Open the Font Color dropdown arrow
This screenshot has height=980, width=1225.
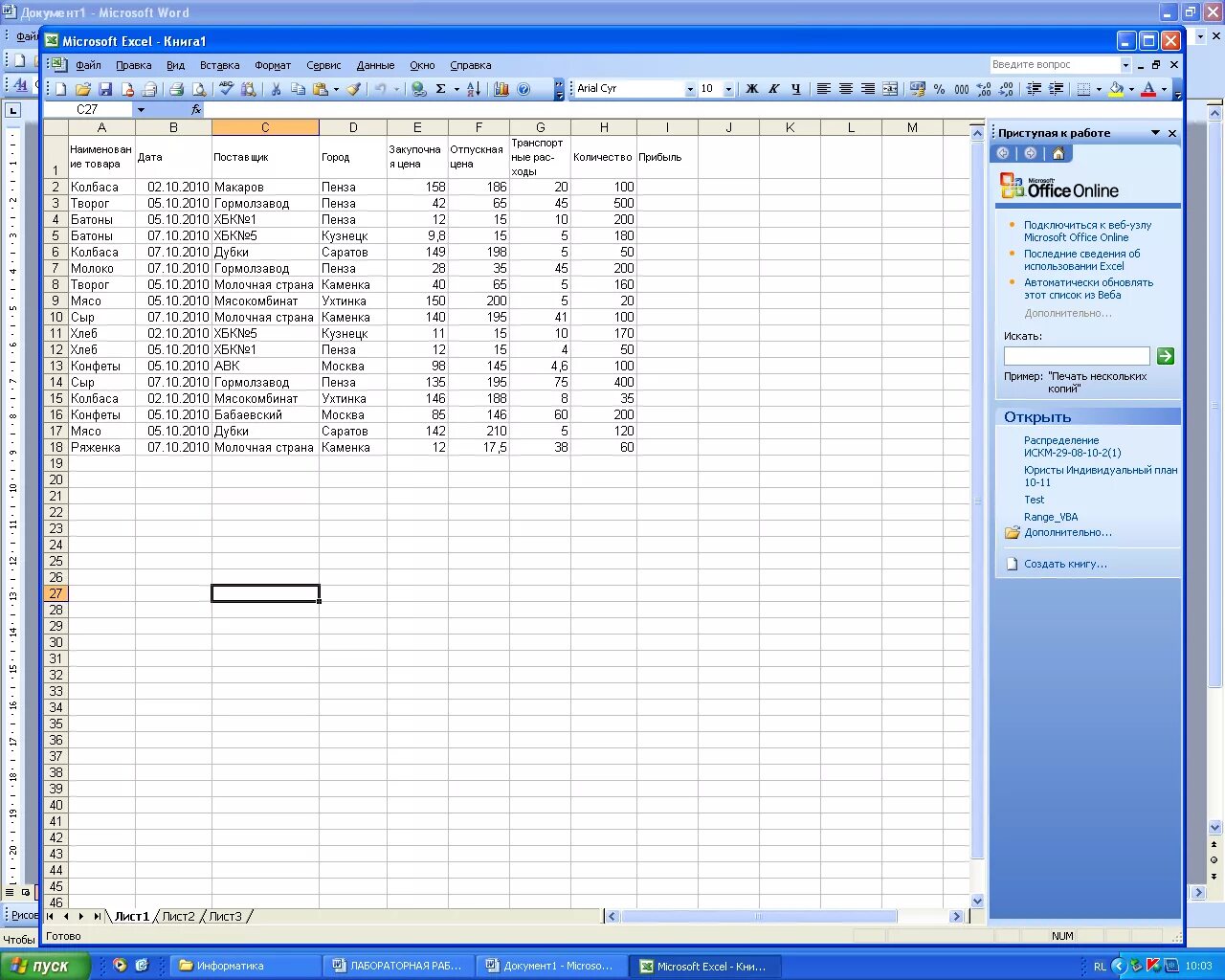tap(1164, 89)
